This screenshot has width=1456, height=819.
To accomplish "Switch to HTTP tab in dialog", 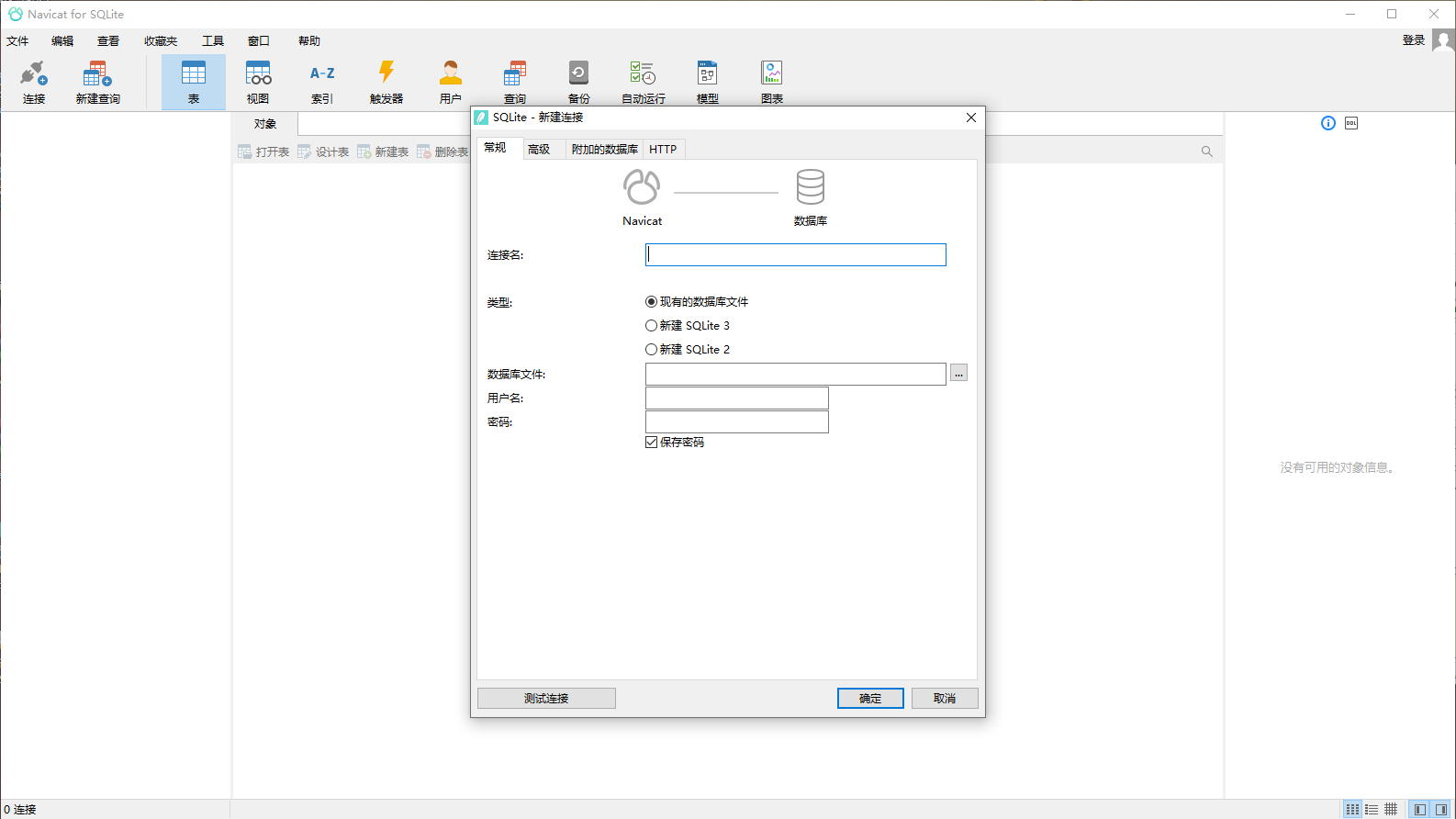I will (x=663, y=150).
